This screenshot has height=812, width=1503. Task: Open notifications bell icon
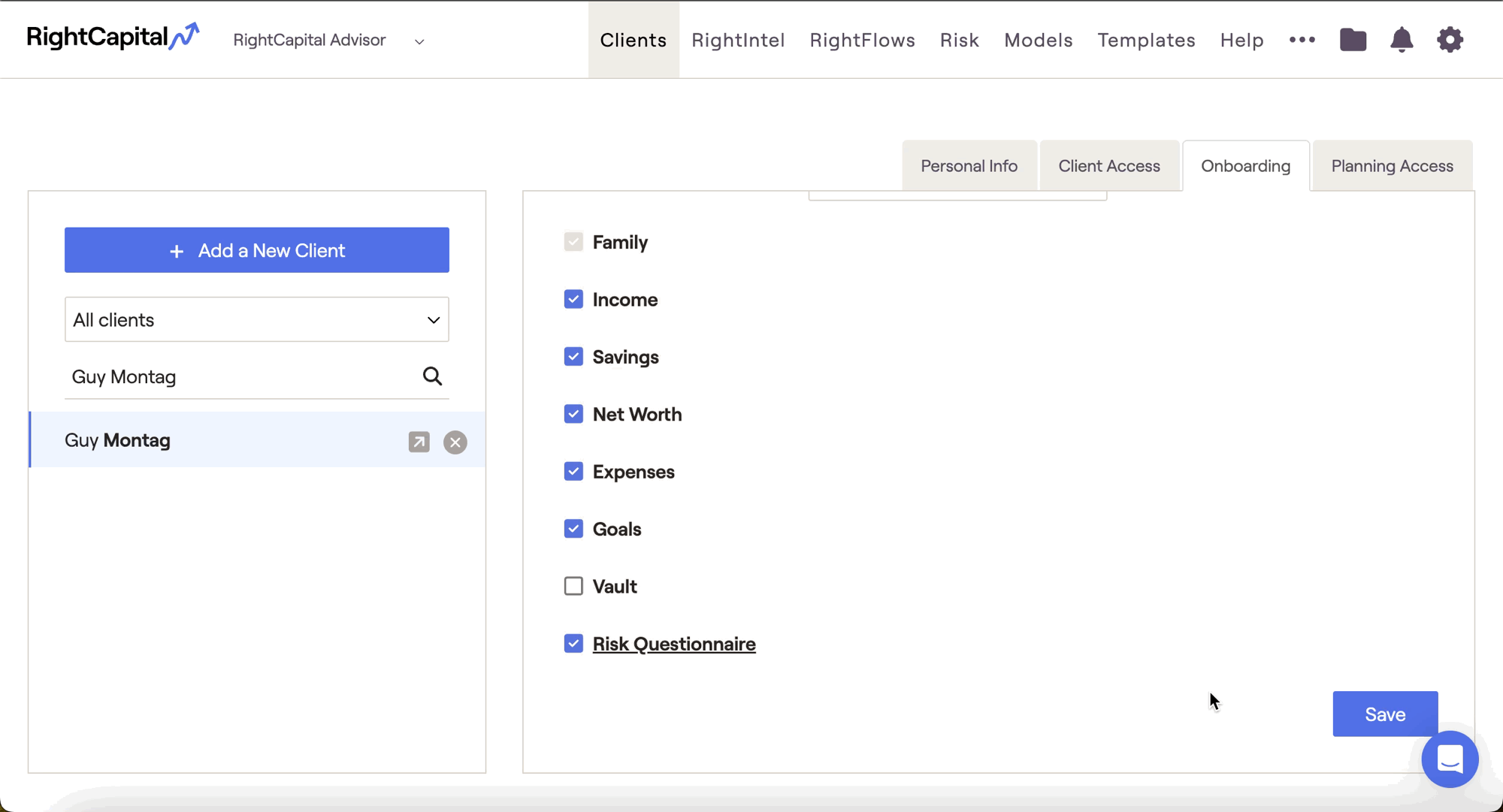coord(1402,40)
